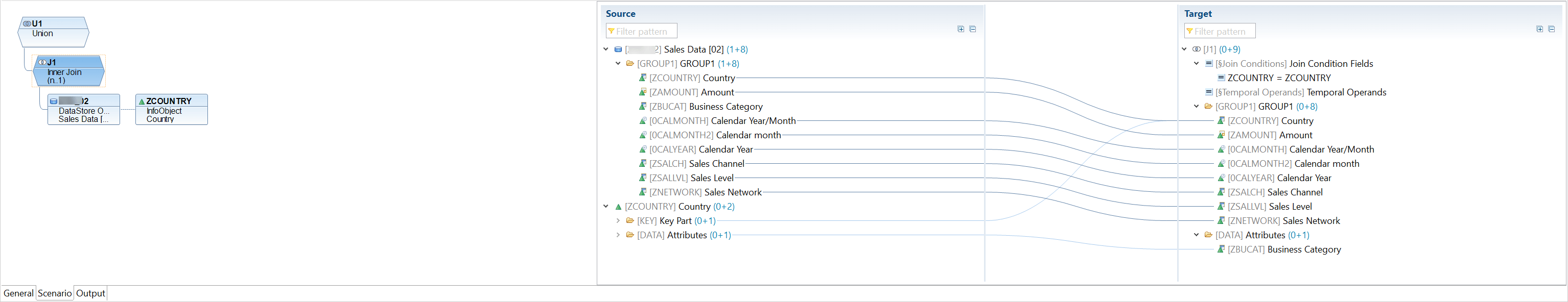
Task: Select the U1 Union node
Action: click(x=53, y=32)
